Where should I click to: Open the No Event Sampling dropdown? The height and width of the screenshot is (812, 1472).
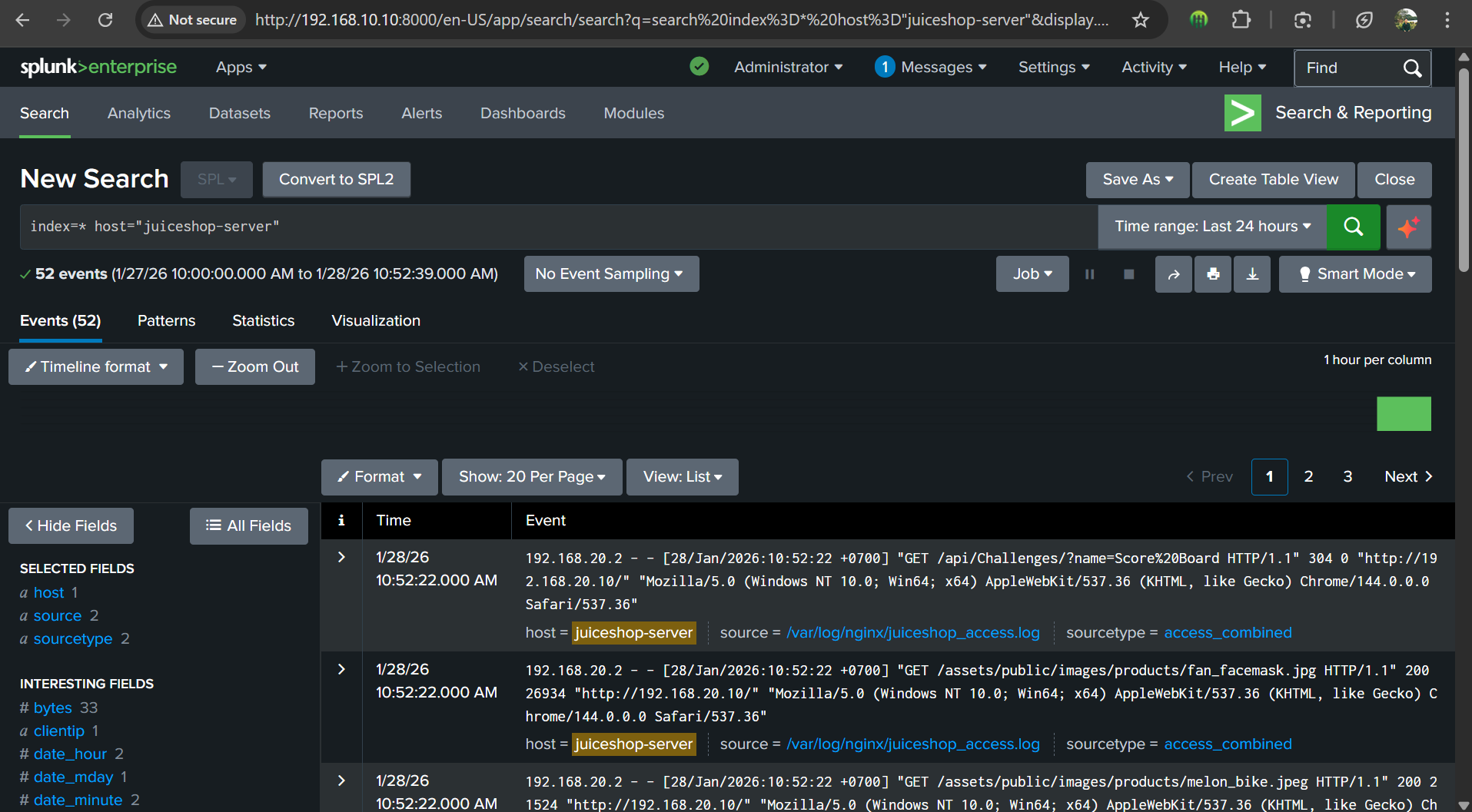click(x=611, y=274)
